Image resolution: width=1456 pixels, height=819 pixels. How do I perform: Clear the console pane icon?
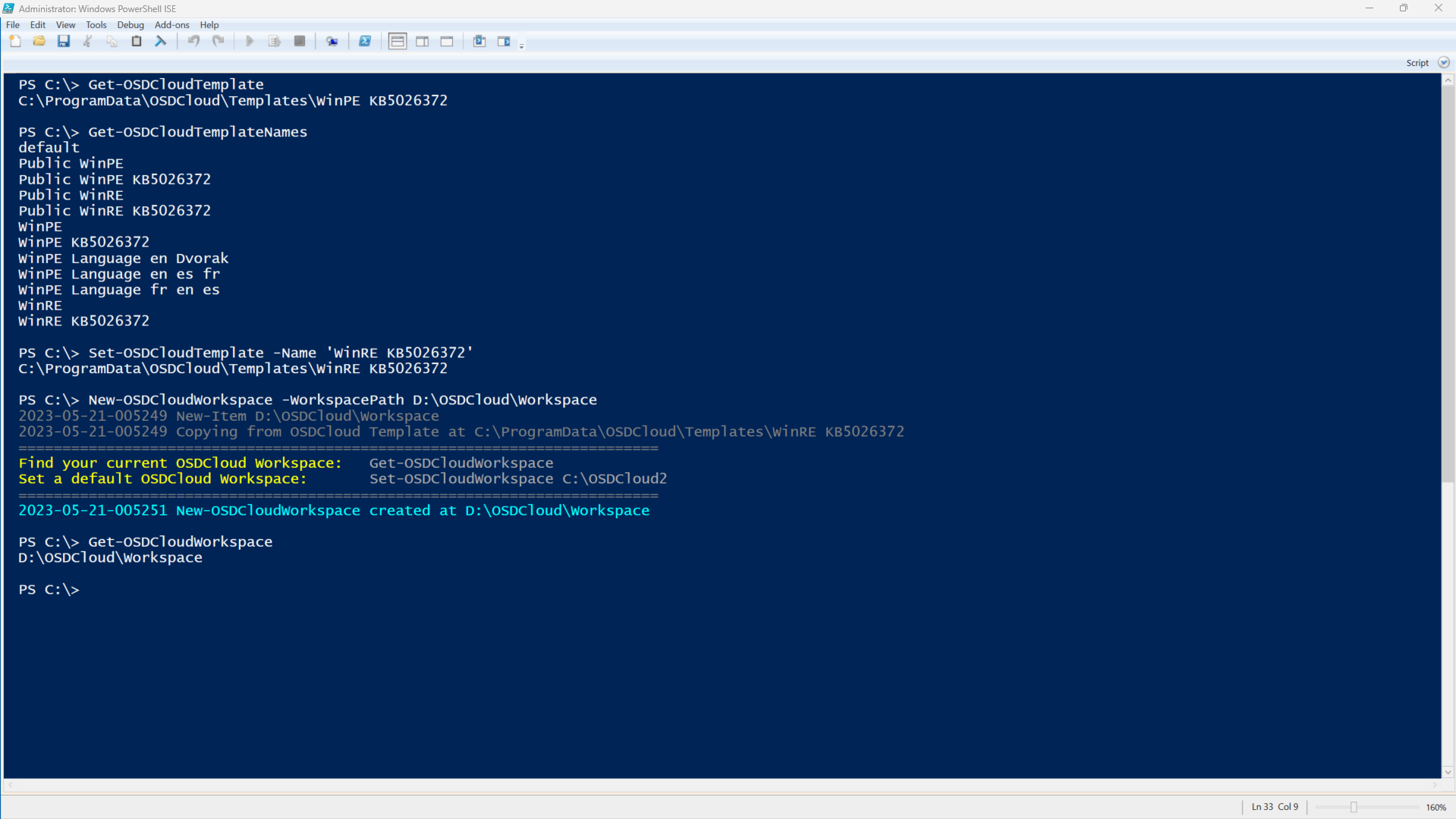tap(161, 42)
